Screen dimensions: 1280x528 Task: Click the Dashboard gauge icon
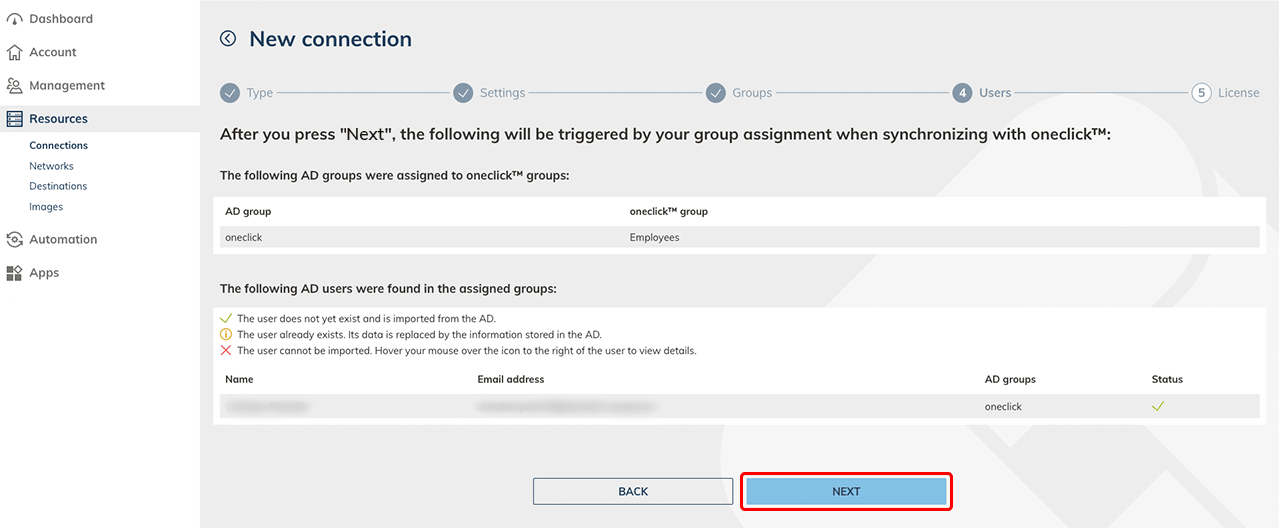click(x=14, y=19)
